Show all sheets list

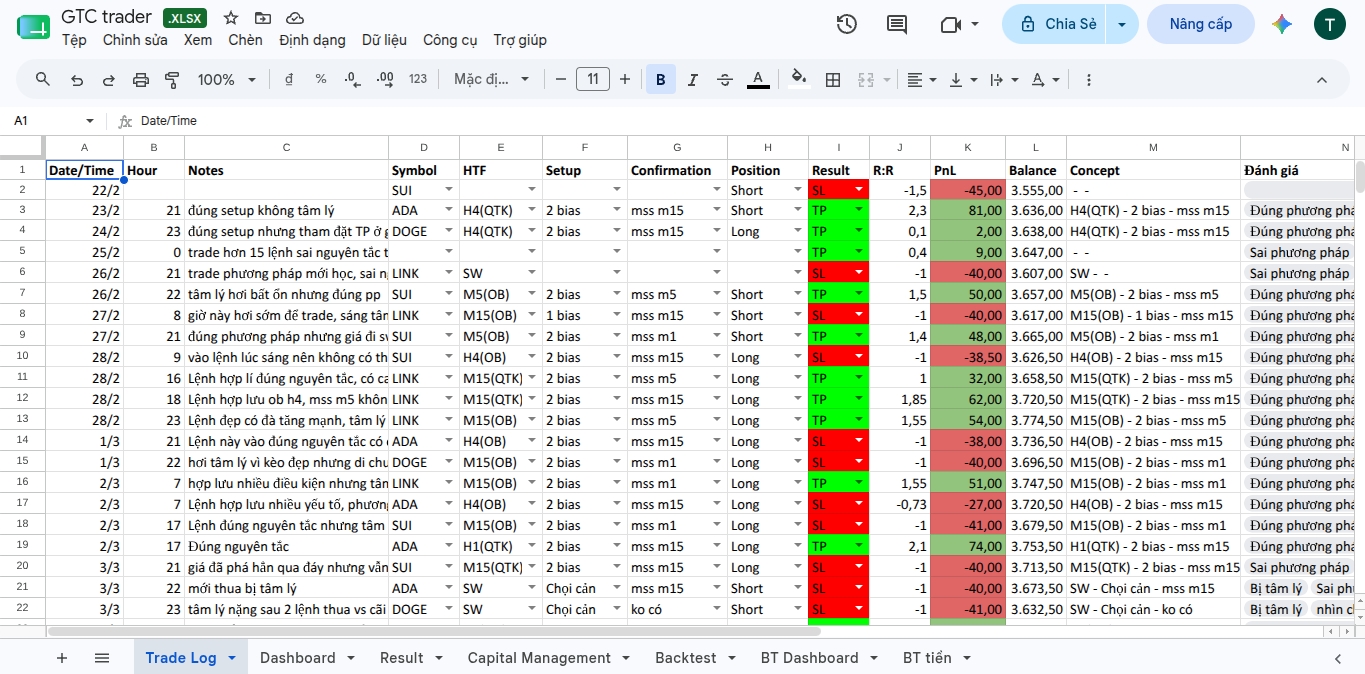click(x=102, y=657)
